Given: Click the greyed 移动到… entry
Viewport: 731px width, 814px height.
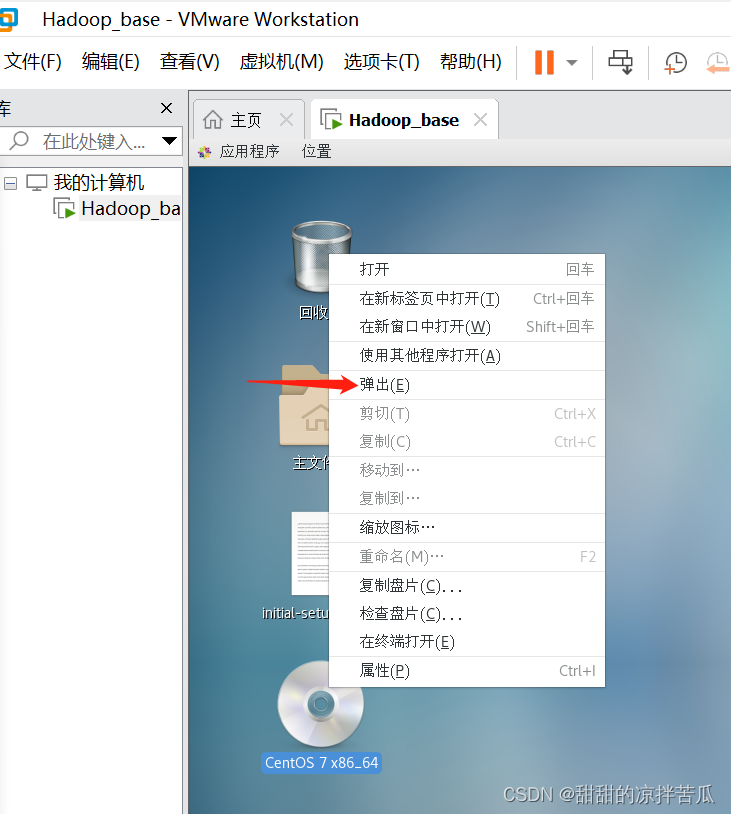Looking at the screenshot, I should pyautogui.click(x=467, y=470).
